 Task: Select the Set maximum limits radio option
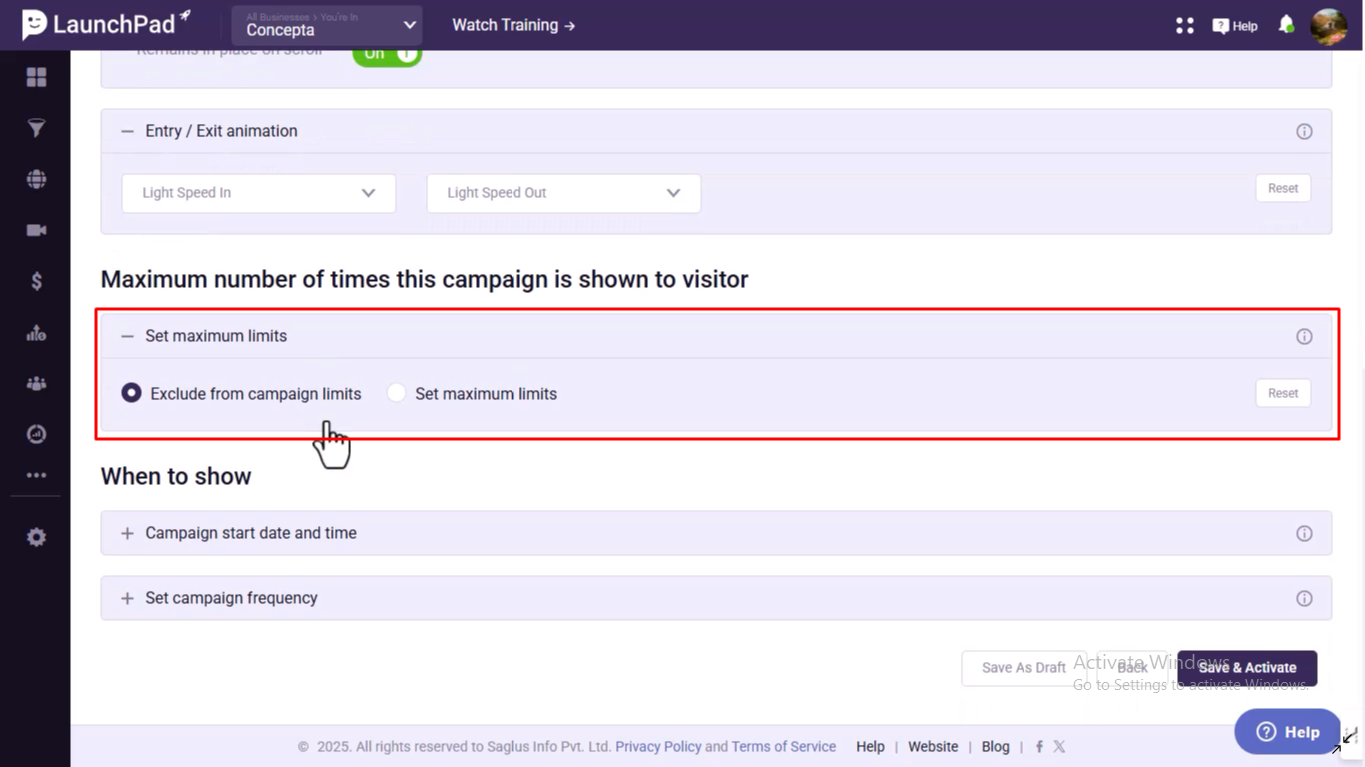396,393
